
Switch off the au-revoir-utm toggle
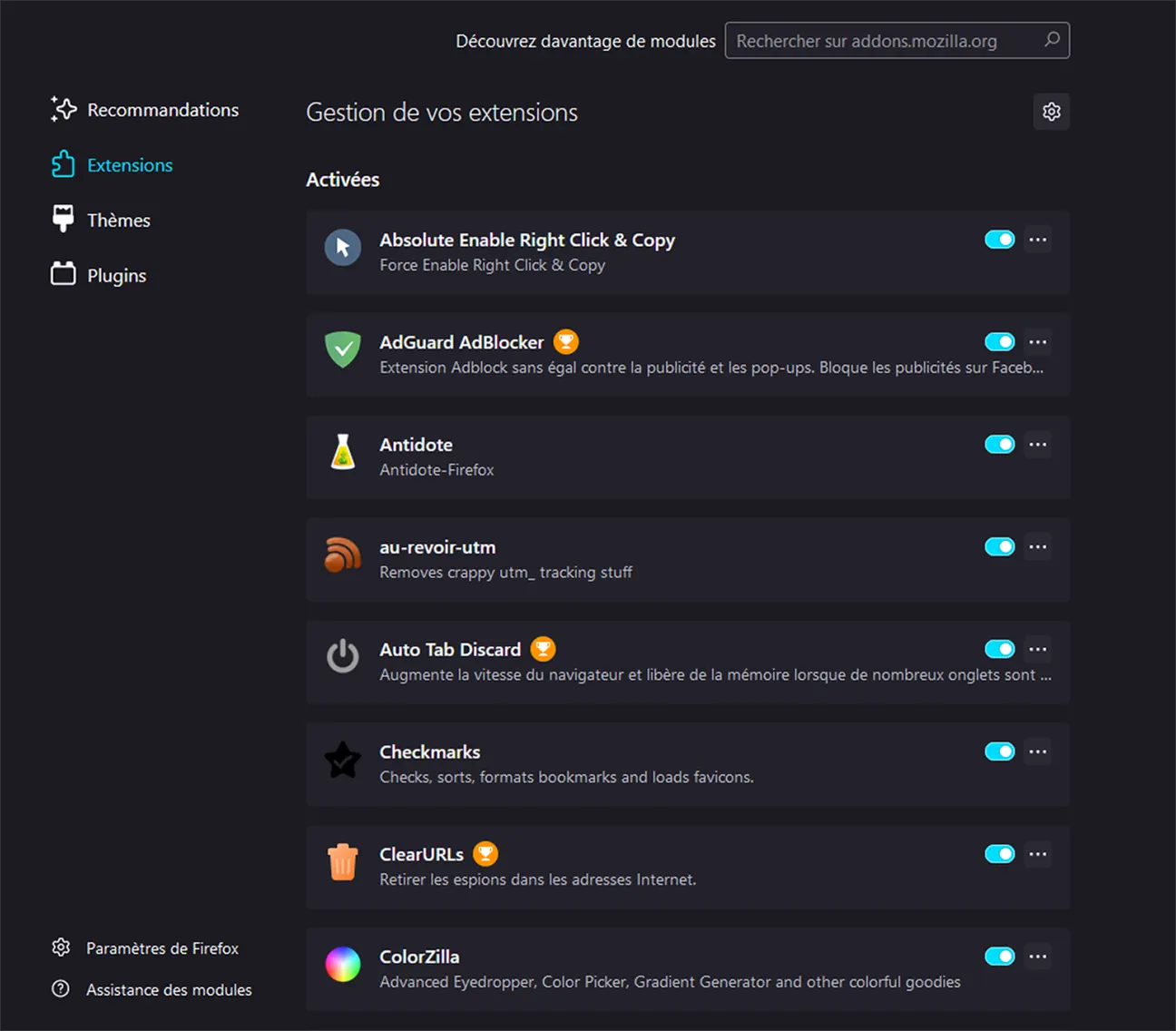click(x=1000, y=546)
